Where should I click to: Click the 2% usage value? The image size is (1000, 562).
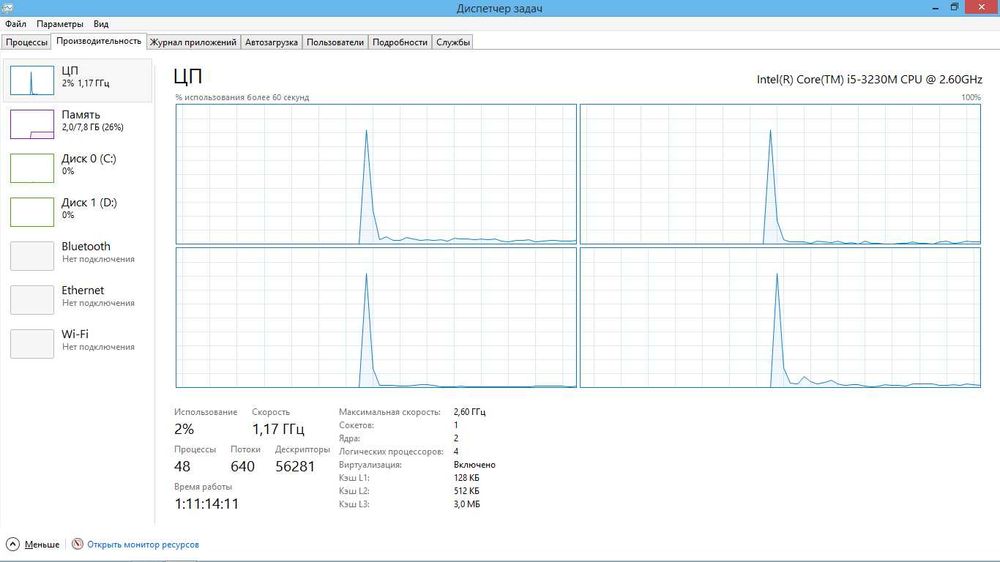[x=184, y=429]
